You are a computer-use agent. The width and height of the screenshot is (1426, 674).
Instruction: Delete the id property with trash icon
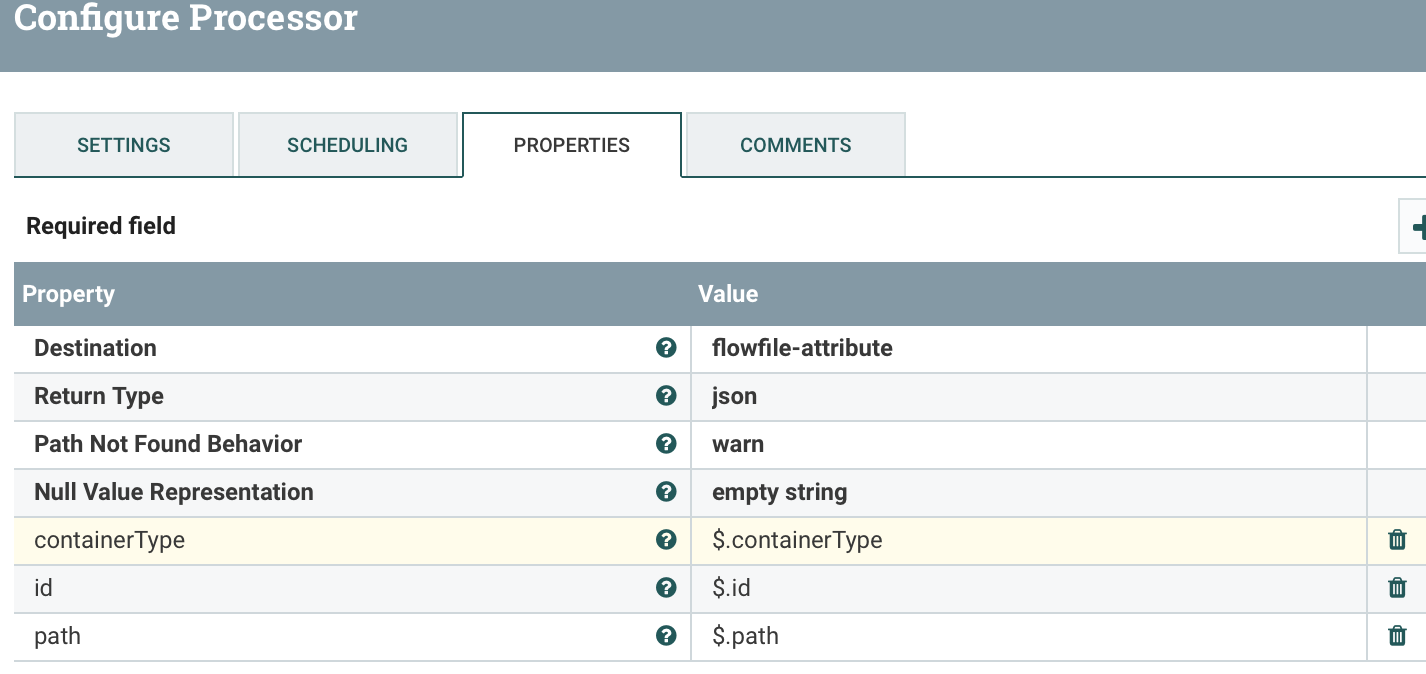pyautogui.click(x=1397, y=588)
